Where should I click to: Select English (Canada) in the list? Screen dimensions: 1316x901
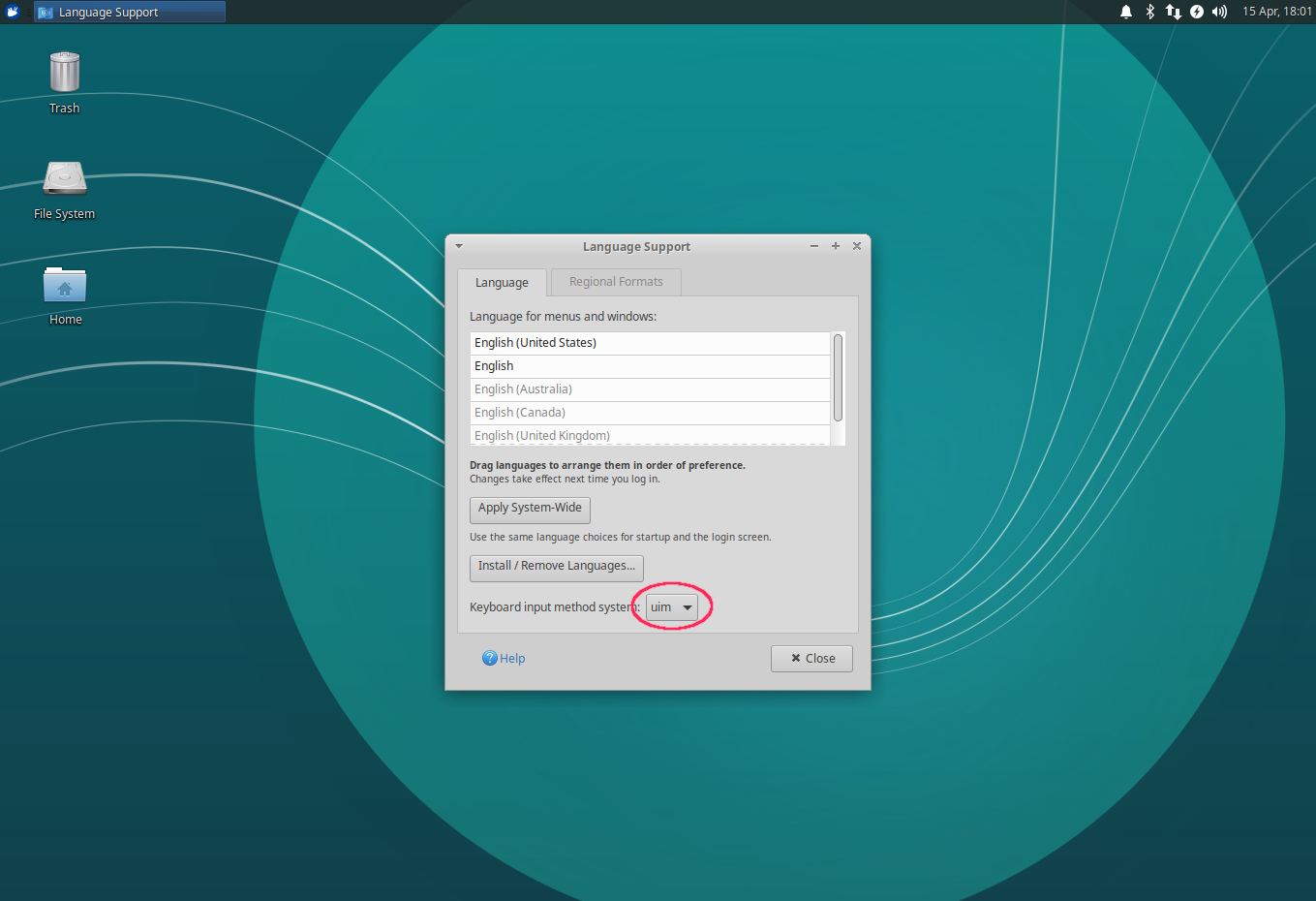click(650, 413)
